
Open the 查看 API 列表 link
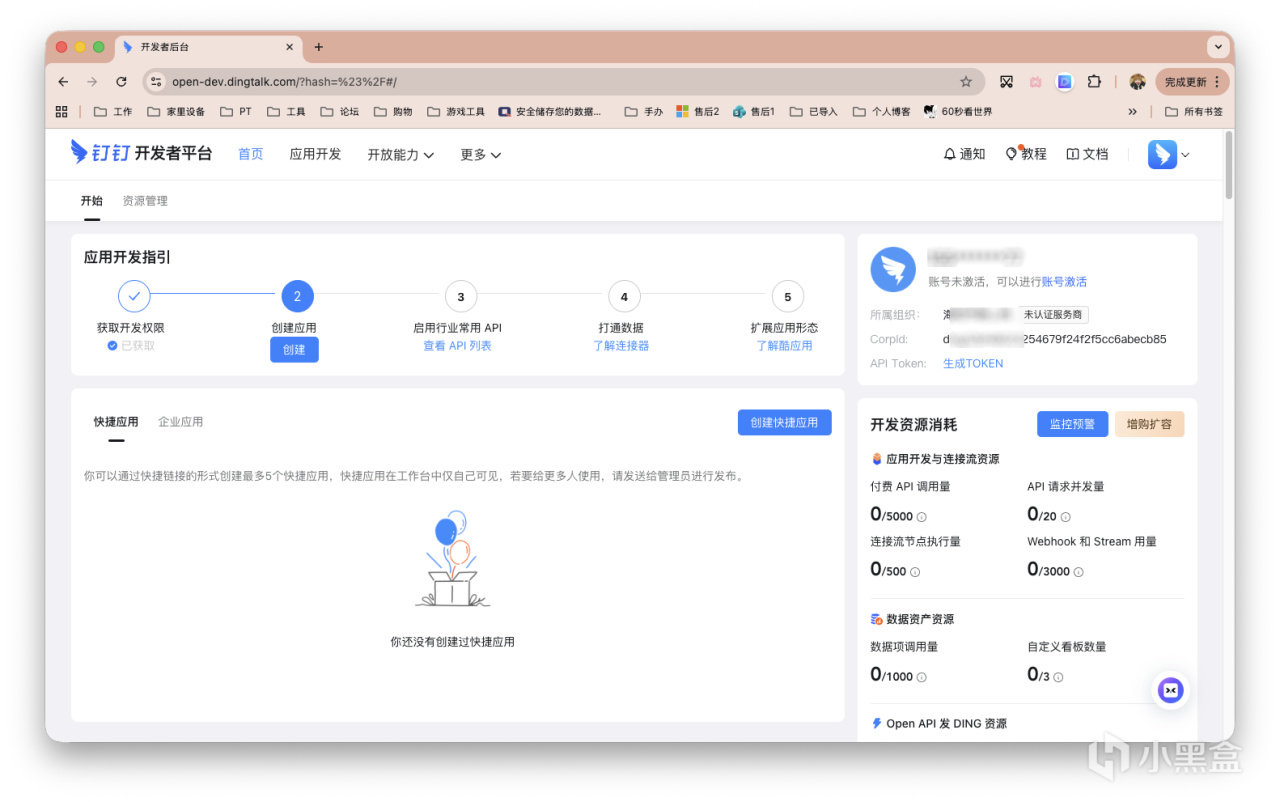coord(457,346)
